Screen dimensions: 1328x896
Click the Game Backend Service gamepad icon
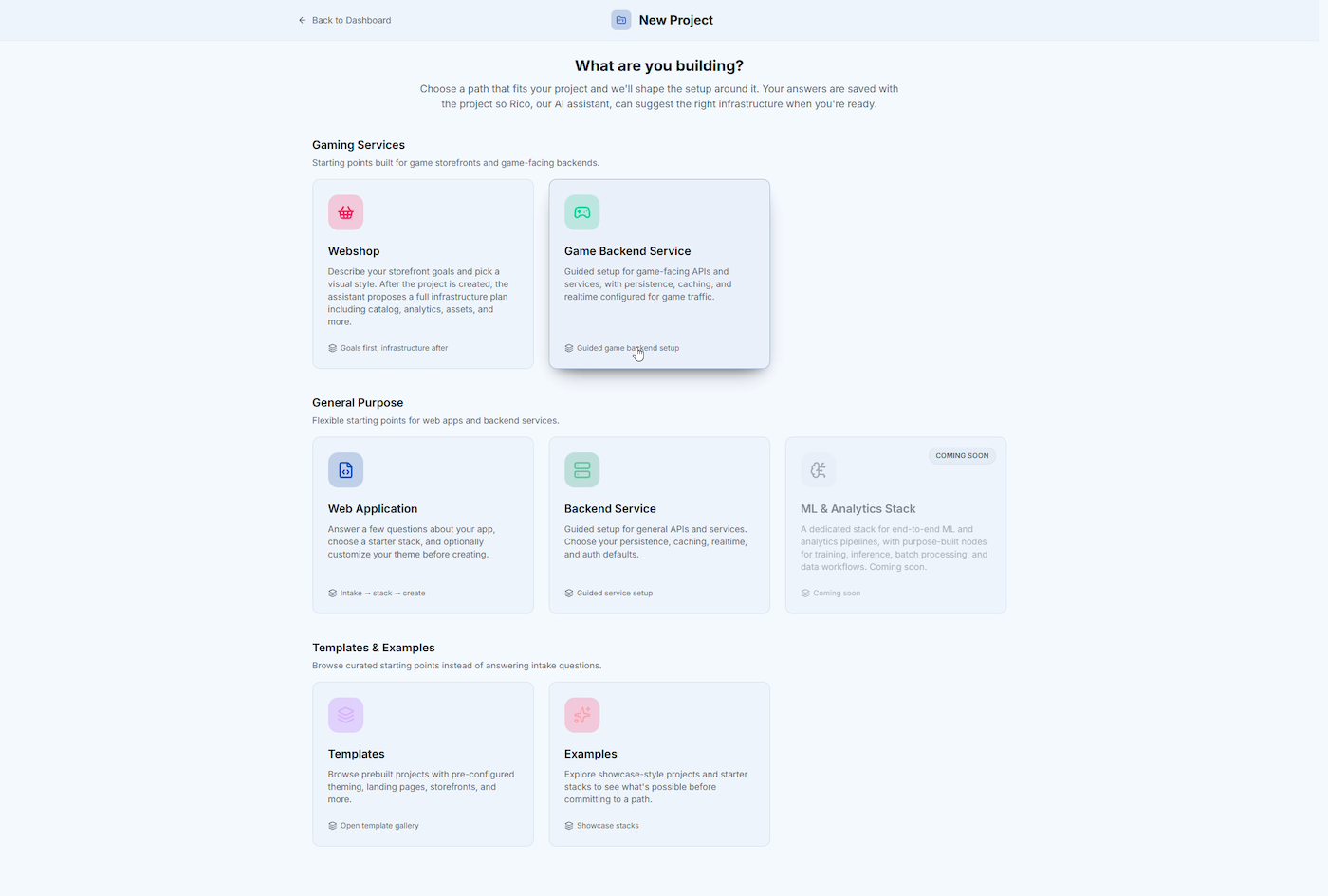click(x=581, y=212)
